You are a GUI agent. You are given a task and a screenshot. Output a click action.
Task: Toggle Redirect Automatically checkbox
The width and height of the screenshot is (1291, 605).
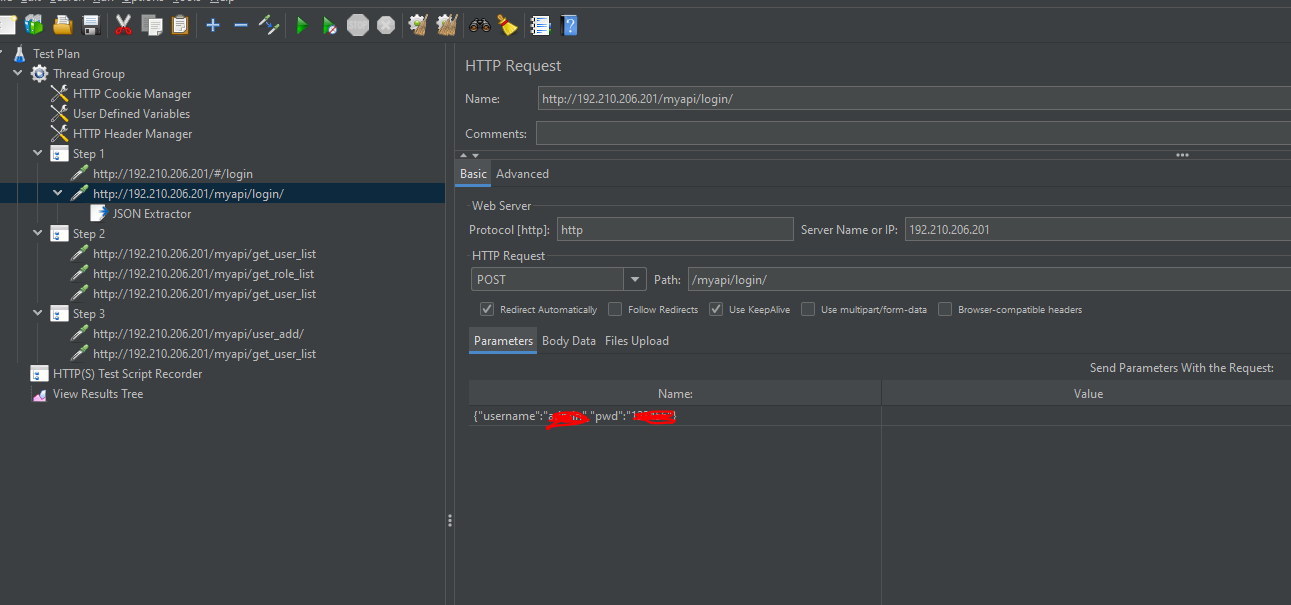point(487,310)
